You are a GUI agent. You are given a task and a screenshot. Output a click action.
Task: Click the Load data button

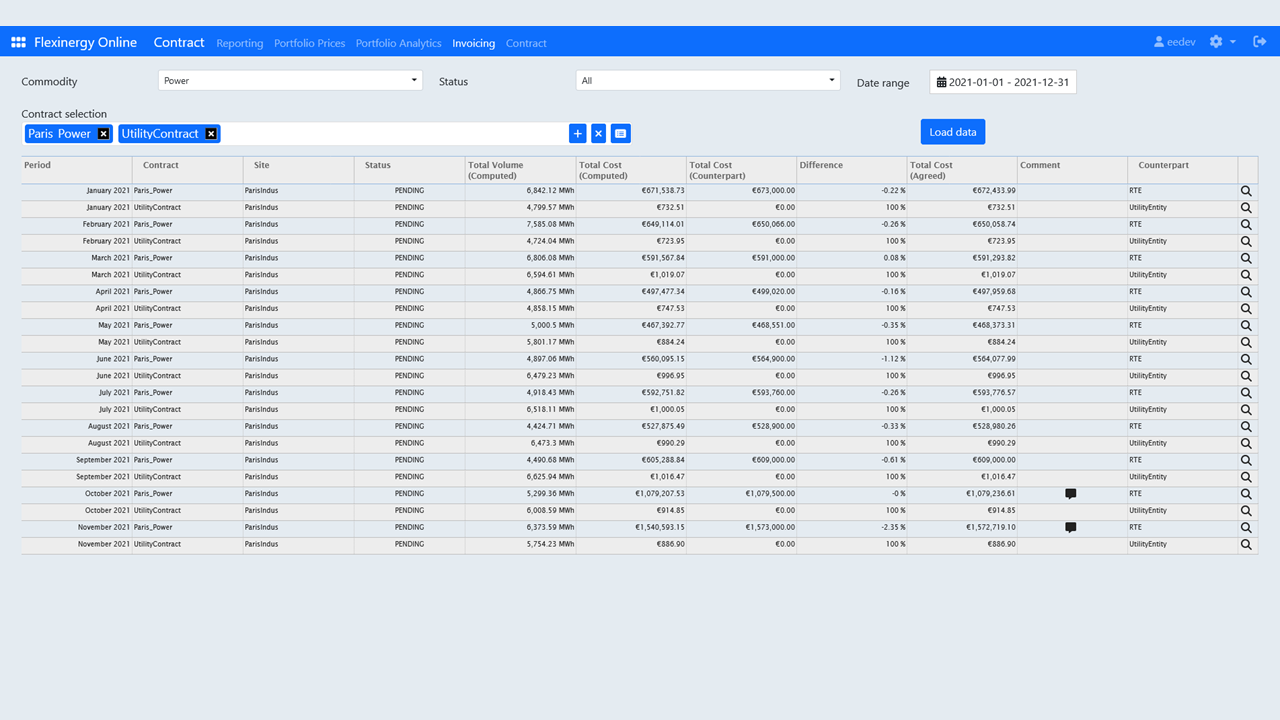click(x=953, y=132)
